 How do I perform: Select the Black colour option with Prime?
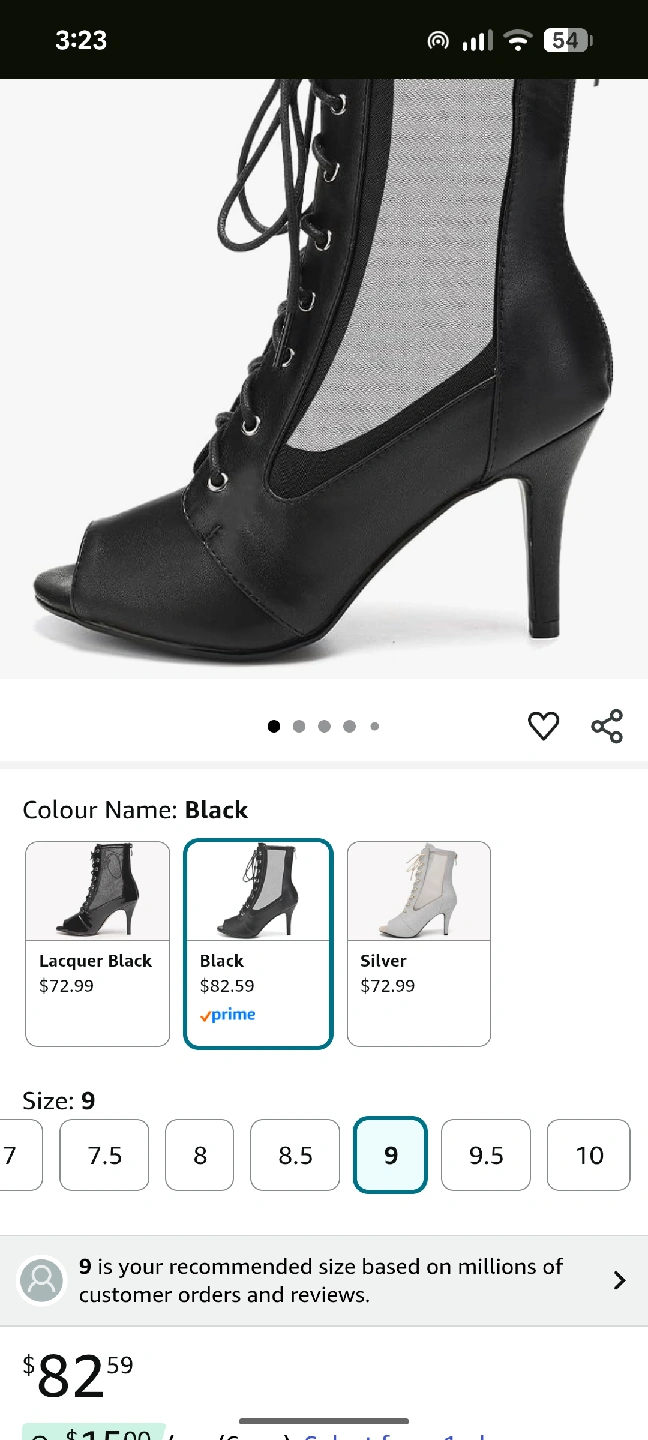click(258, 943)
